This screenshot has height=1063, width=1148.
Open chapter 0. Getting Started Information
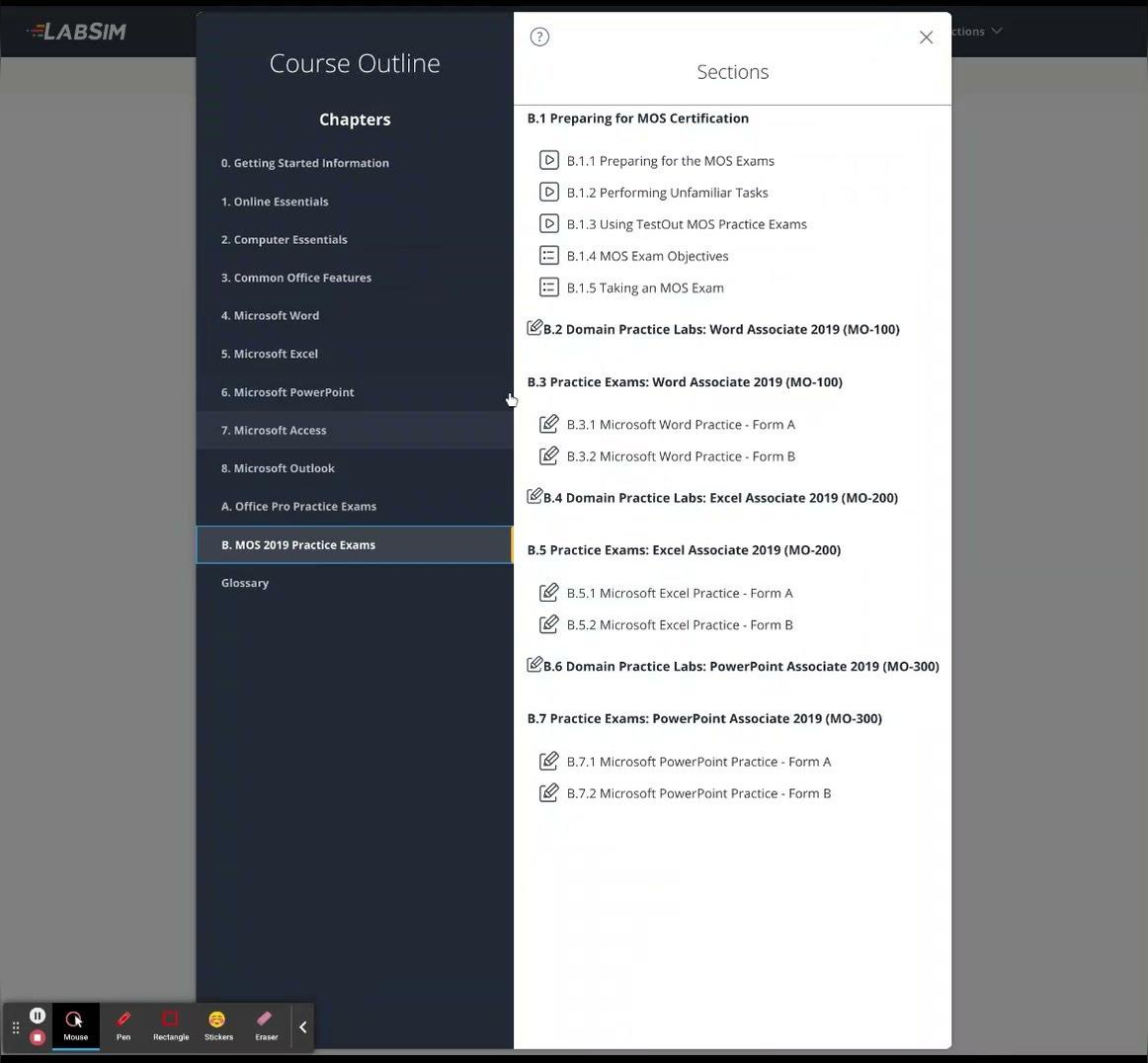coord(355,163)
